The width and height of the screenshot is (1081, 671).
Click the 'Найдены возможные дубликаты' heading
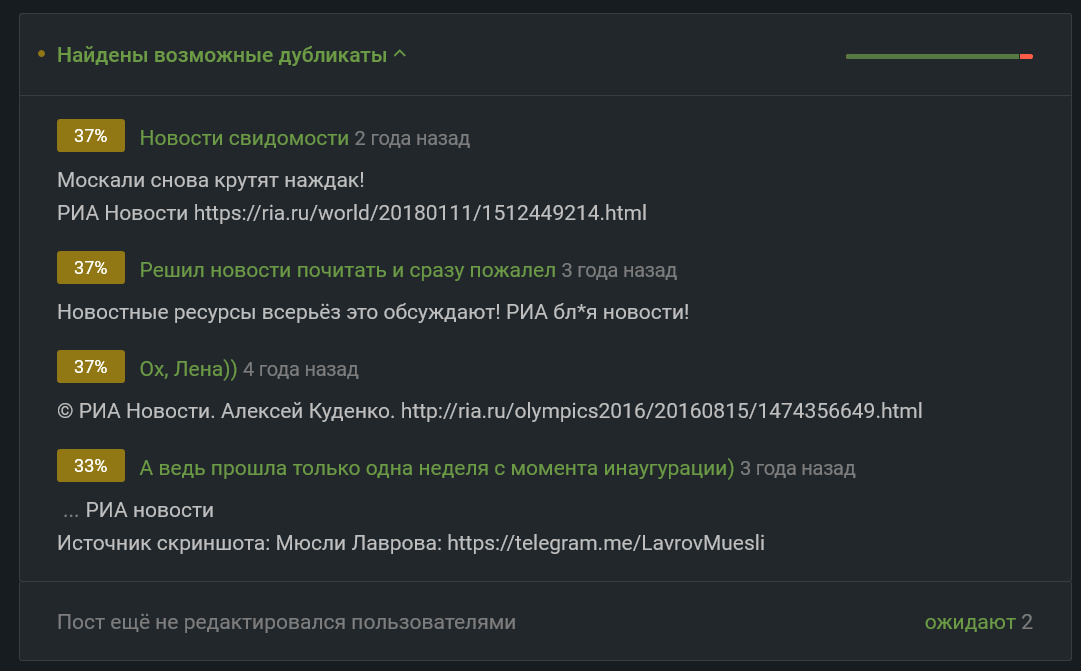coord(222,54)
